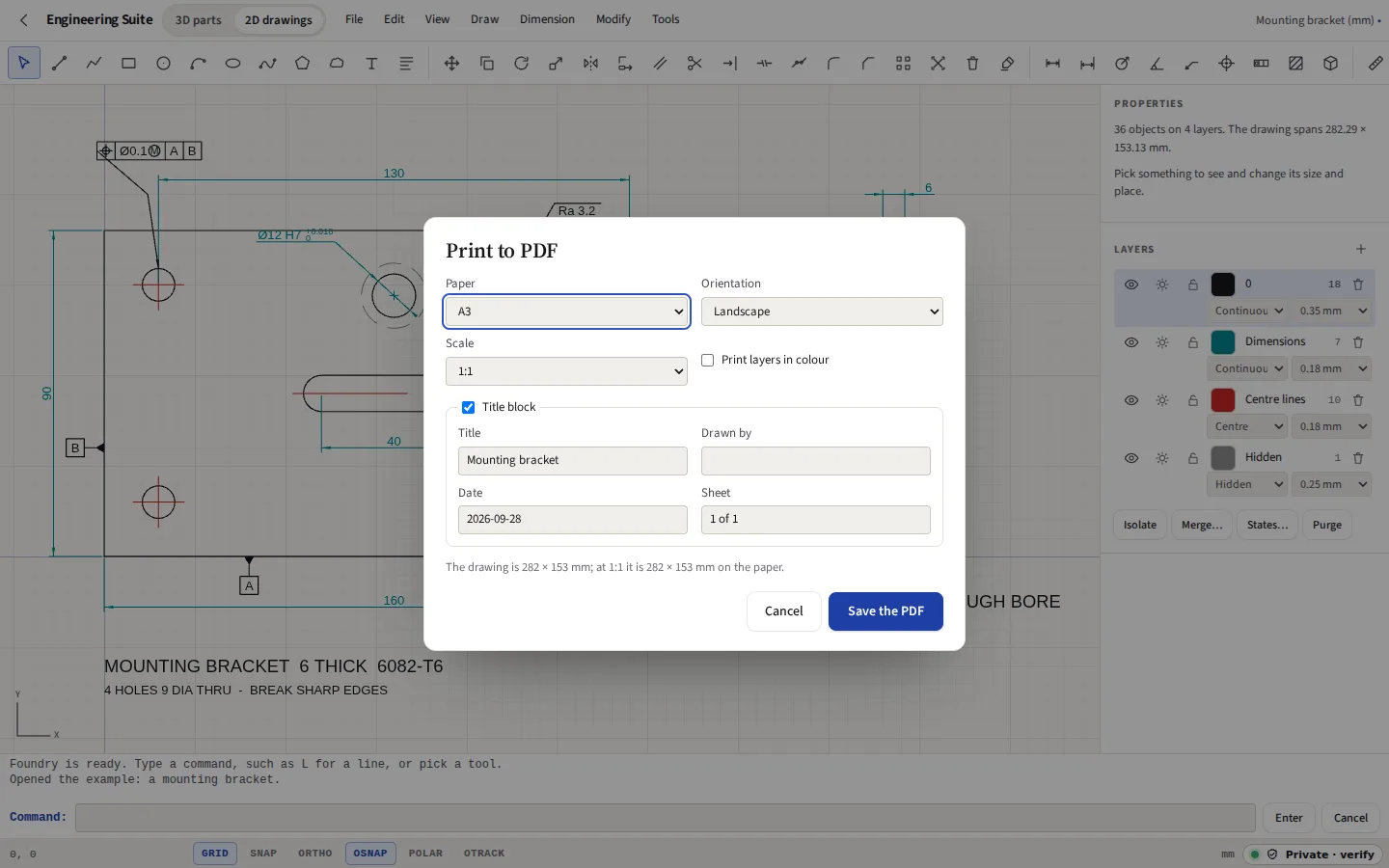Screen dimensions: 1389x868
Task: Open the Paper size dropdown
Action: [x=566, y=312]
